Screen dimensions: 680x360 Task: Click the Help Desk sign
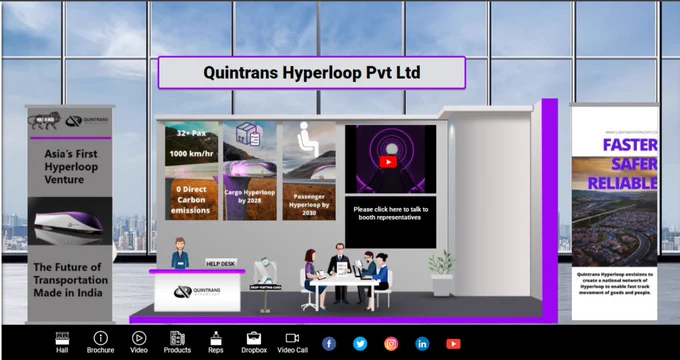(221, 263)
